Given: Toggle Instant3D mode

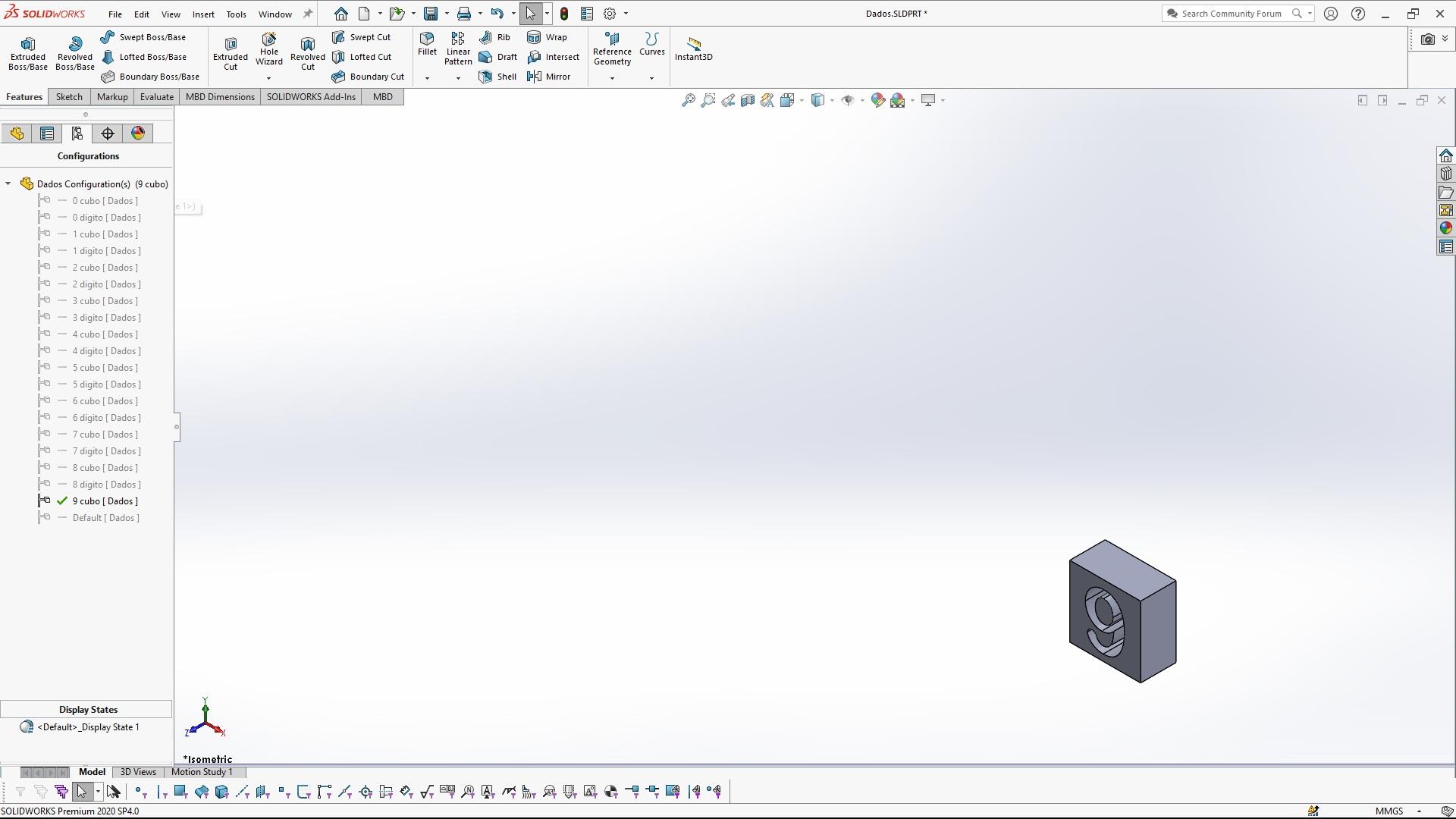Looking at the screenshot, I should coord(693,49).
